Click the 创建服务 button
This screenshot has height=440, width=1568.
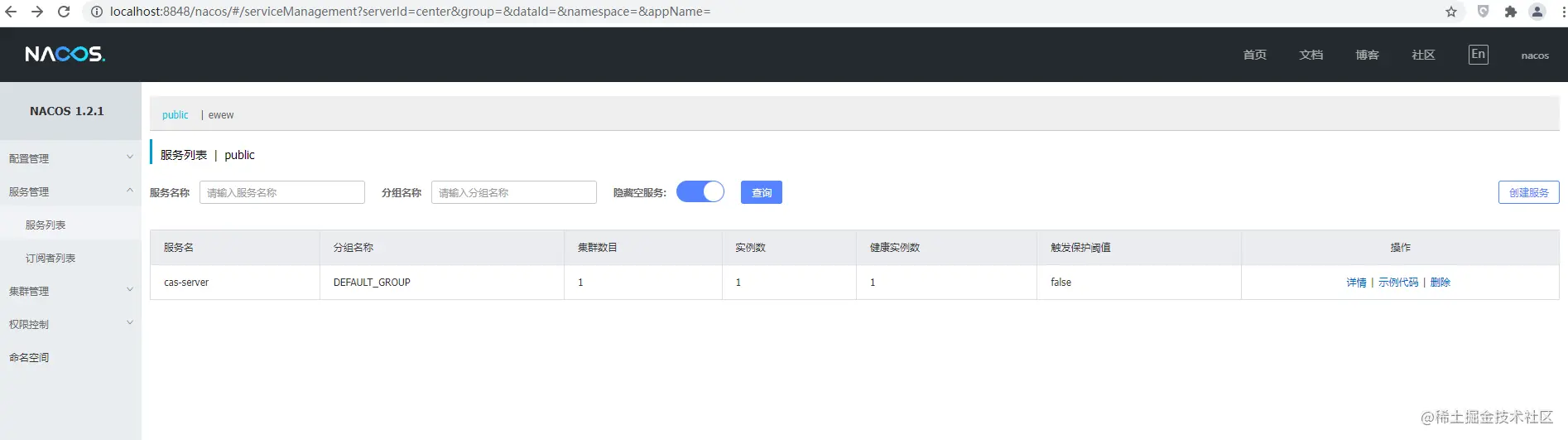pos(1528,192)
